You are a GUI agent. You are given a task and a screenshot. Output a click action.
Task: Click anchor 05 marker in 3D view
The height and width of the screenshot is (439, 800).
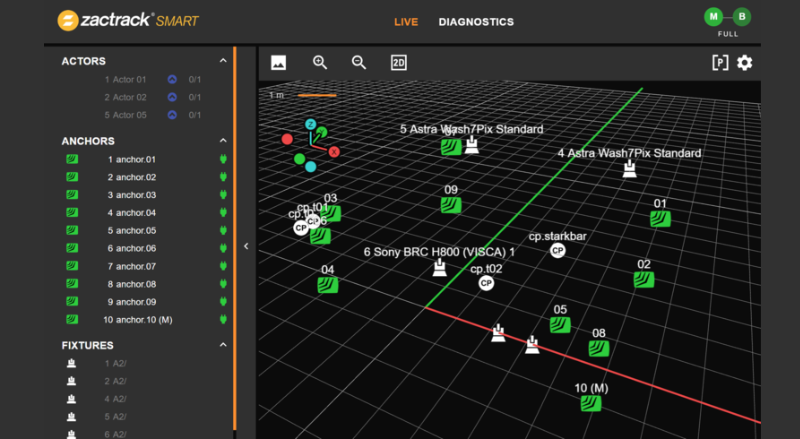[560, 325]
